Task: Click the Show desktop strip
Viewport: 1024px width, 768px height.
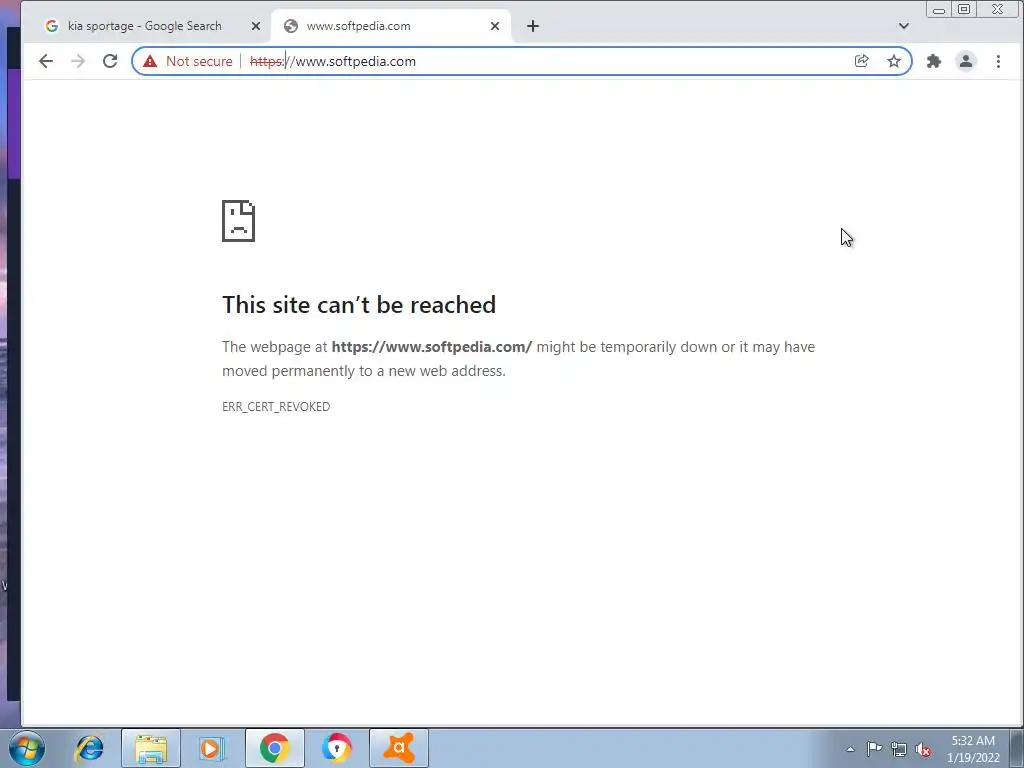Action: [1017, 748]
